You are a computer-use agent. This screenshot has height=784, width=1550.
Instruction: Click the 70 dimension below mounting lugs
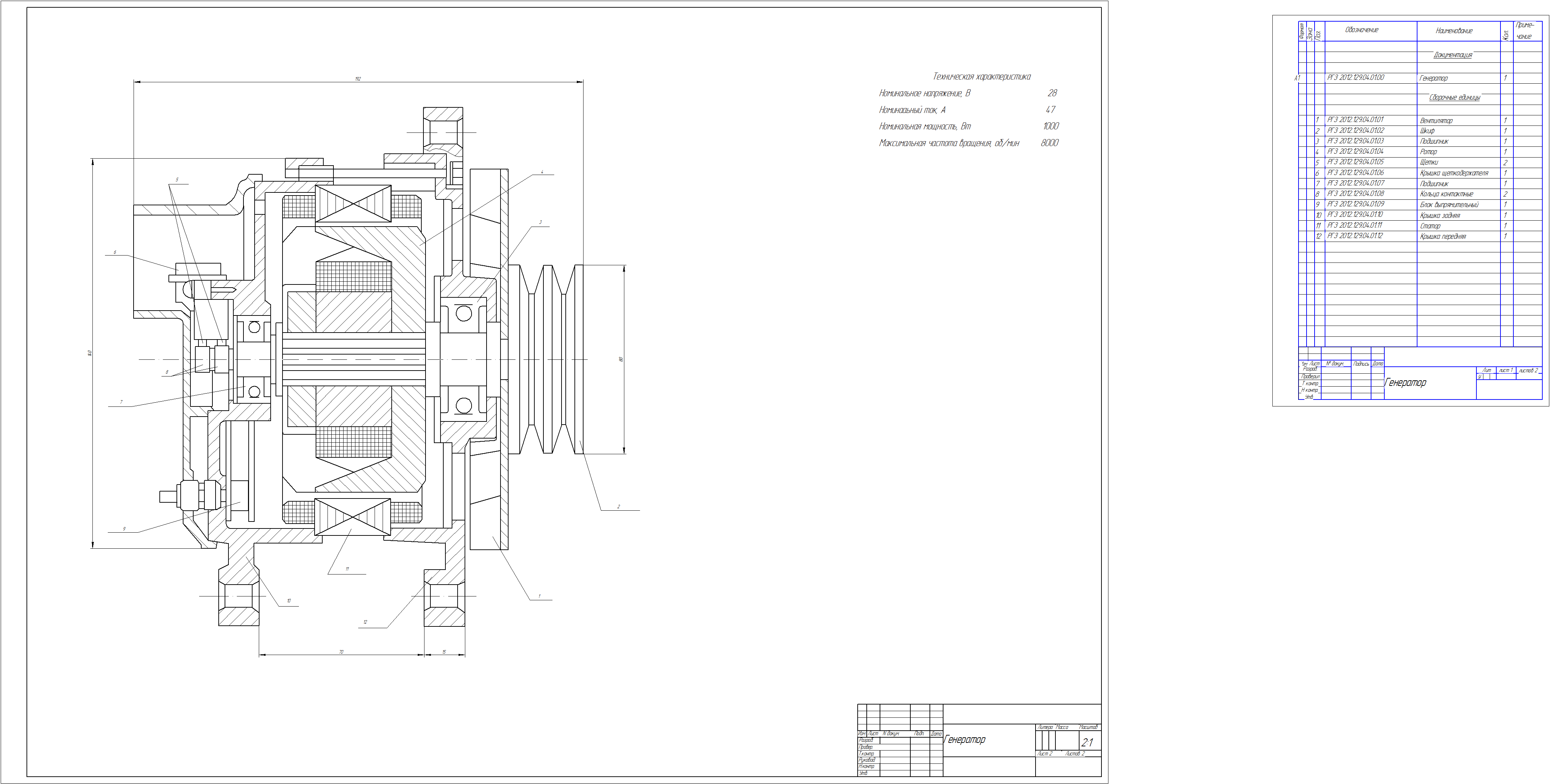340,652
